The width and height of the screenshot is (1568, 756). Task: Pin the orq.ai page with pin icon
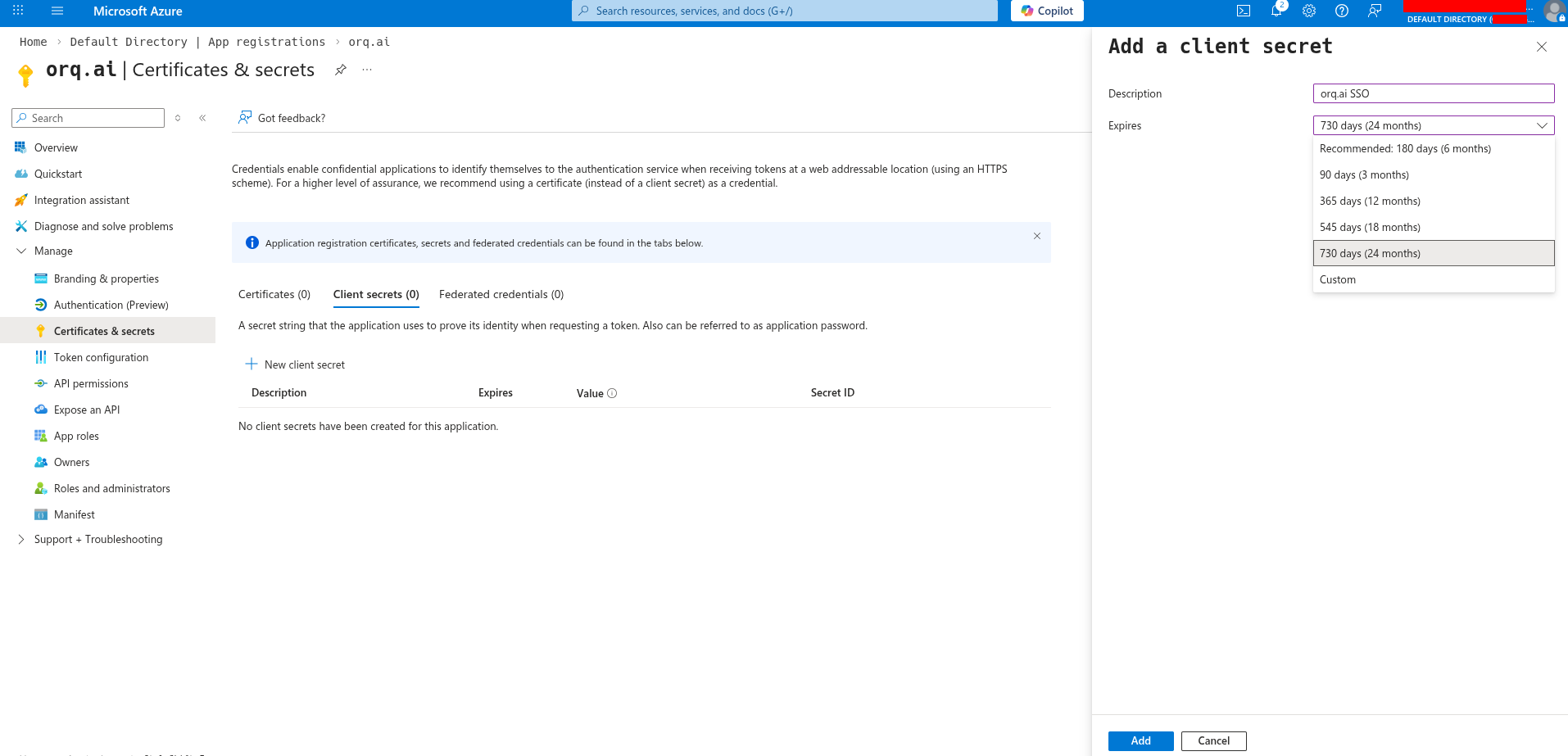pyautogui.click(x=341, y=70)
